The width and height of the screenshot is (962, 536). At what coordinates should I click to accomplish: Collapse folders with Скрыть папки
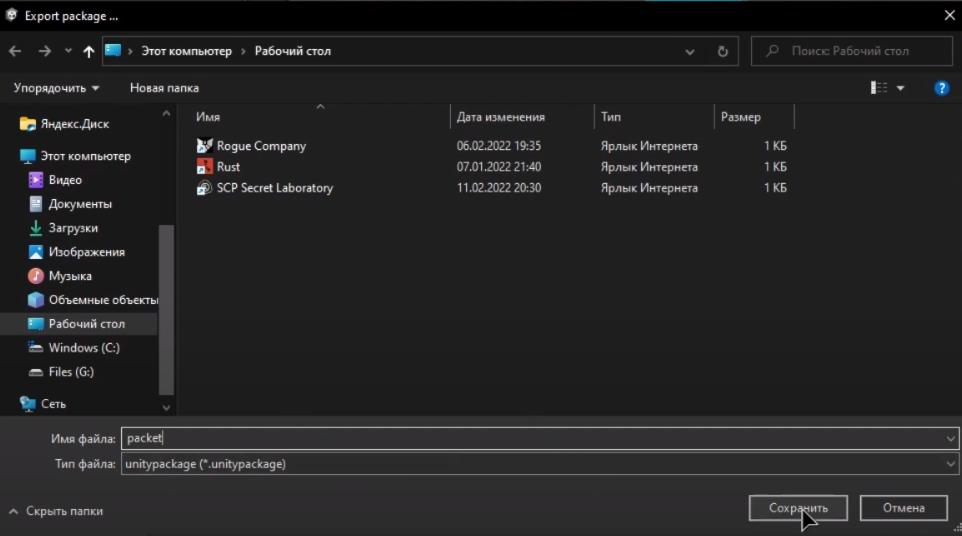(x=56, y=511)
